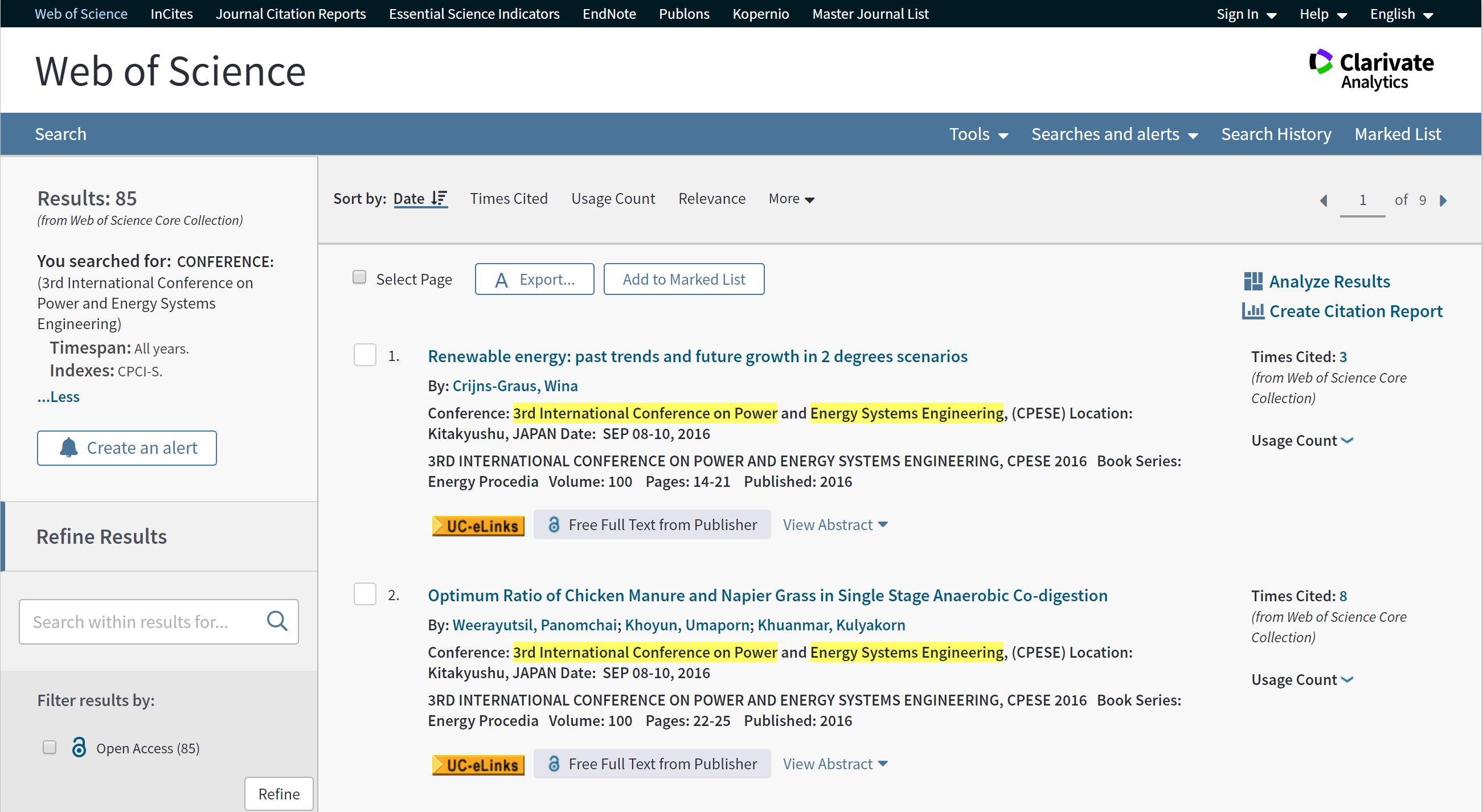Open Master Journal List
This screenshot has height=812, width=1483.
[870, 14]
